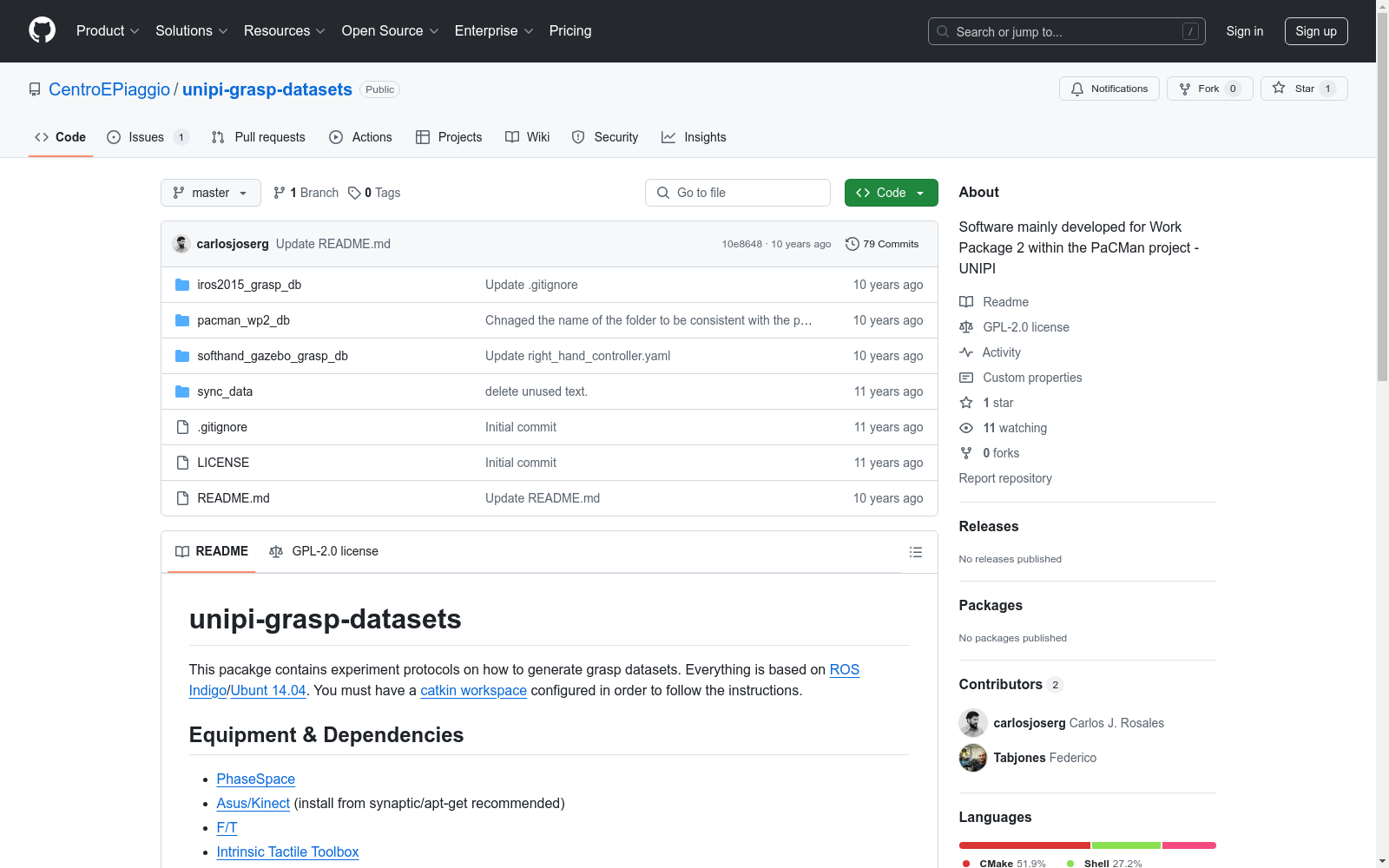Screen dimensions: 1389x868
Task: Click the pink segment in language bar
Action: 1189,845
